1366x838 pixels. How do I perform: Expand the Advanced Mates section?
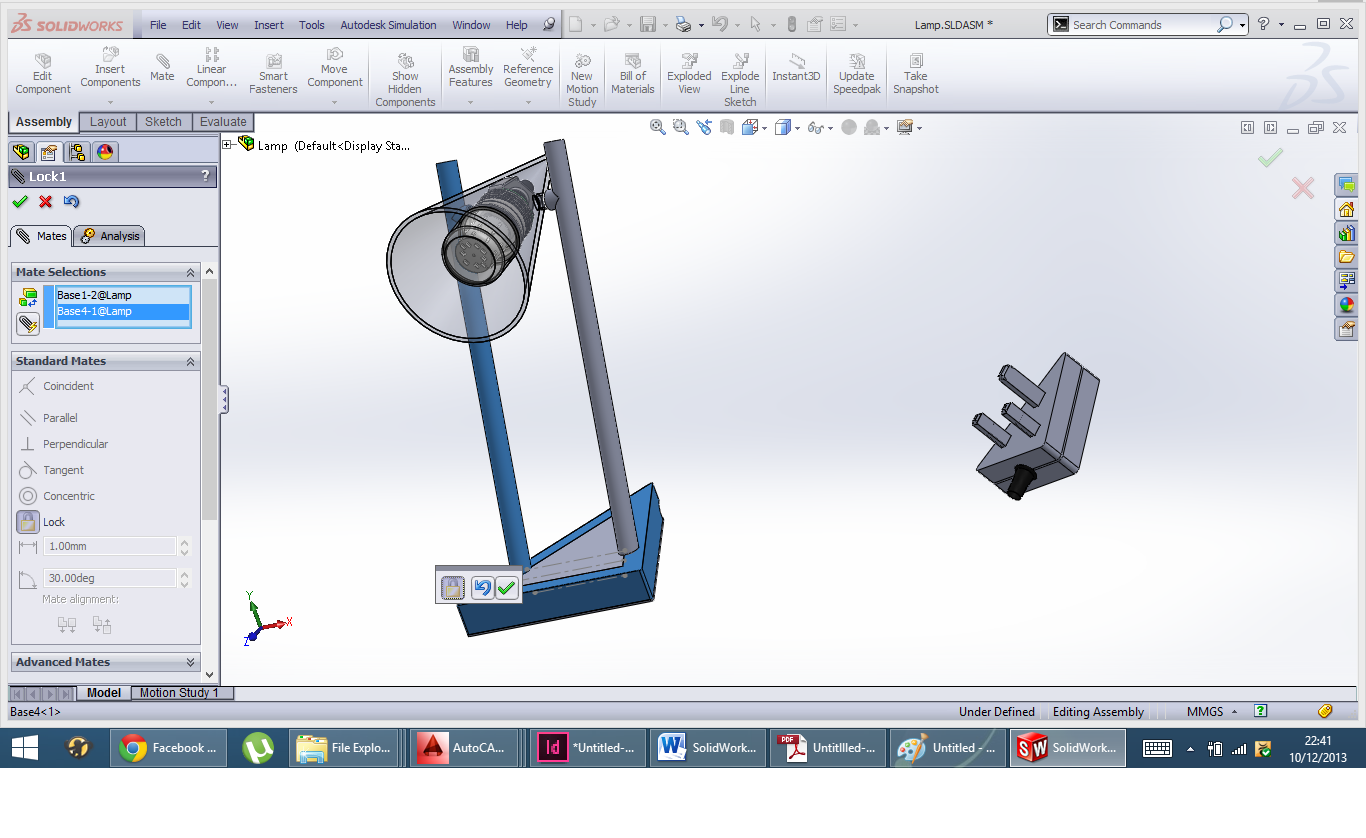190,662
